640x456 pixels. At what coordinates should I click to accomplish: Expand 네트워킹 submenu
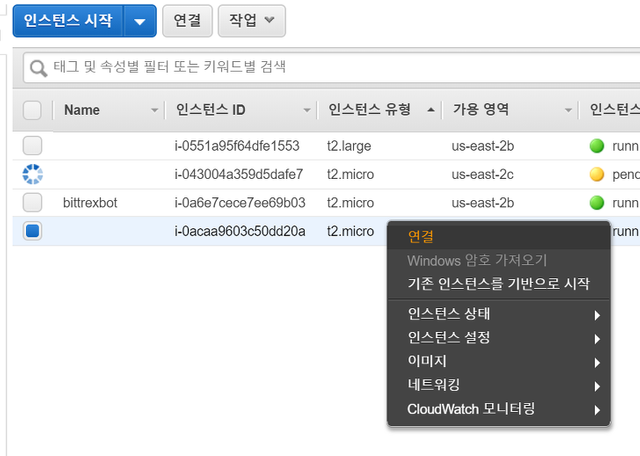click(499, 385)
